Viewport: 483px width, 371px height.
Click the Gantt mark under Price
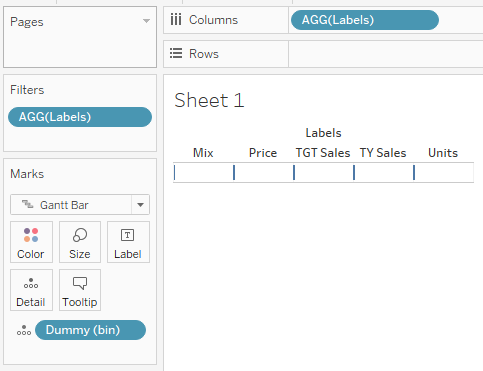click(234, 172)
